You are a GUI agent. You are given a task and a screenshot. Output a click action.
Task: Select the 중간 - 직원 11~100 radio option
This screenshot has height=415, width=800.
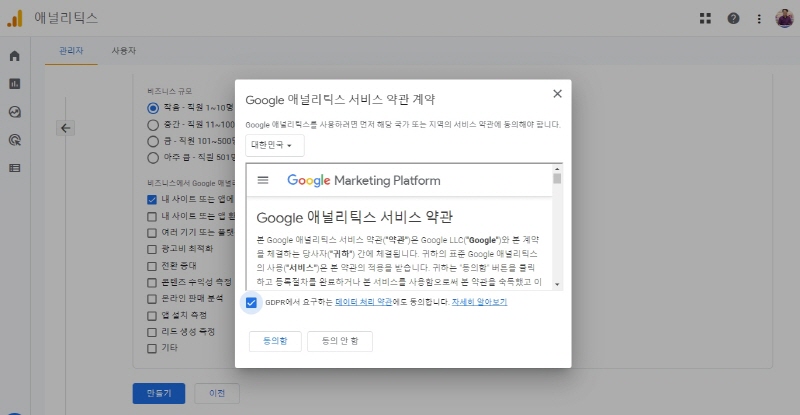pos(153,125)
